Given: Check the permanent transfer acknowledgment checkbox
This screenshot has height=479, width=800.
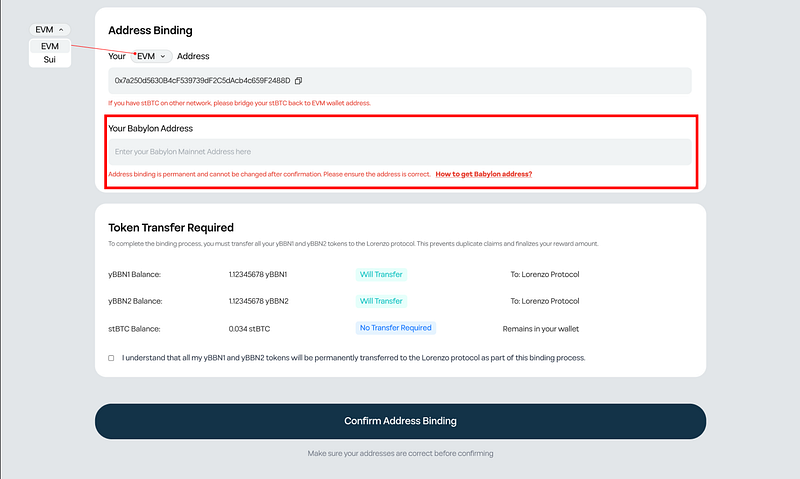Looking at the screenshot, I should pos(111,358).
